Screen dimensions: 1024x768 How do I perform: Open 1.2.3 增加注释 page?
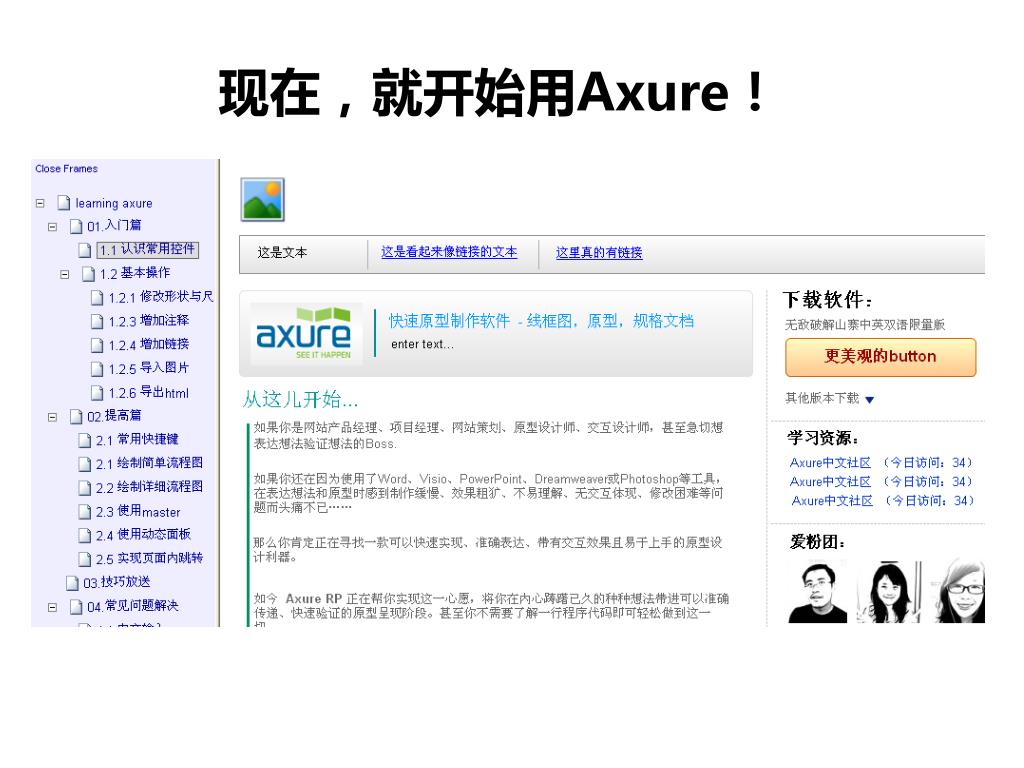click(x=149, y=321)
